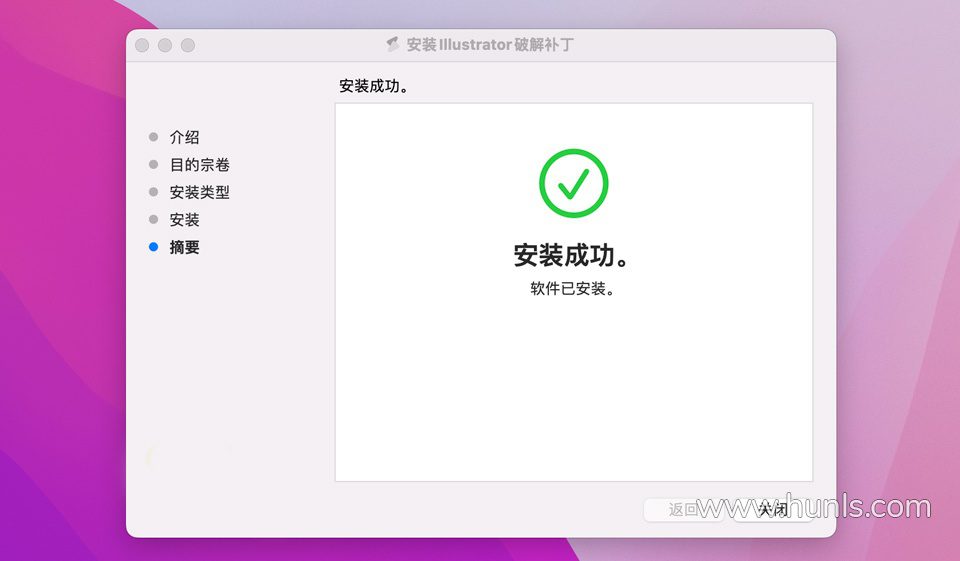Click the 返回 button
Viewport: 960px width, 561px height.
click(x=684, y=510)
